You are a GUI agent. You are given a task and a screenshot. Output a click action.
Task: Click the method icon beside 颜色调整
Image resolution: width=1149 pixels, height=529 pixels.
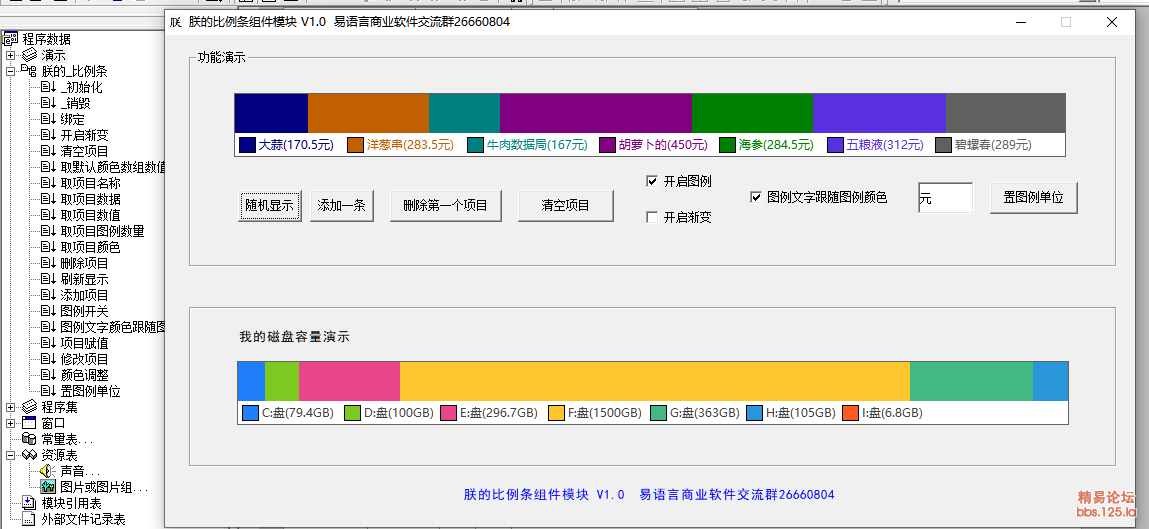coord(48,375)
